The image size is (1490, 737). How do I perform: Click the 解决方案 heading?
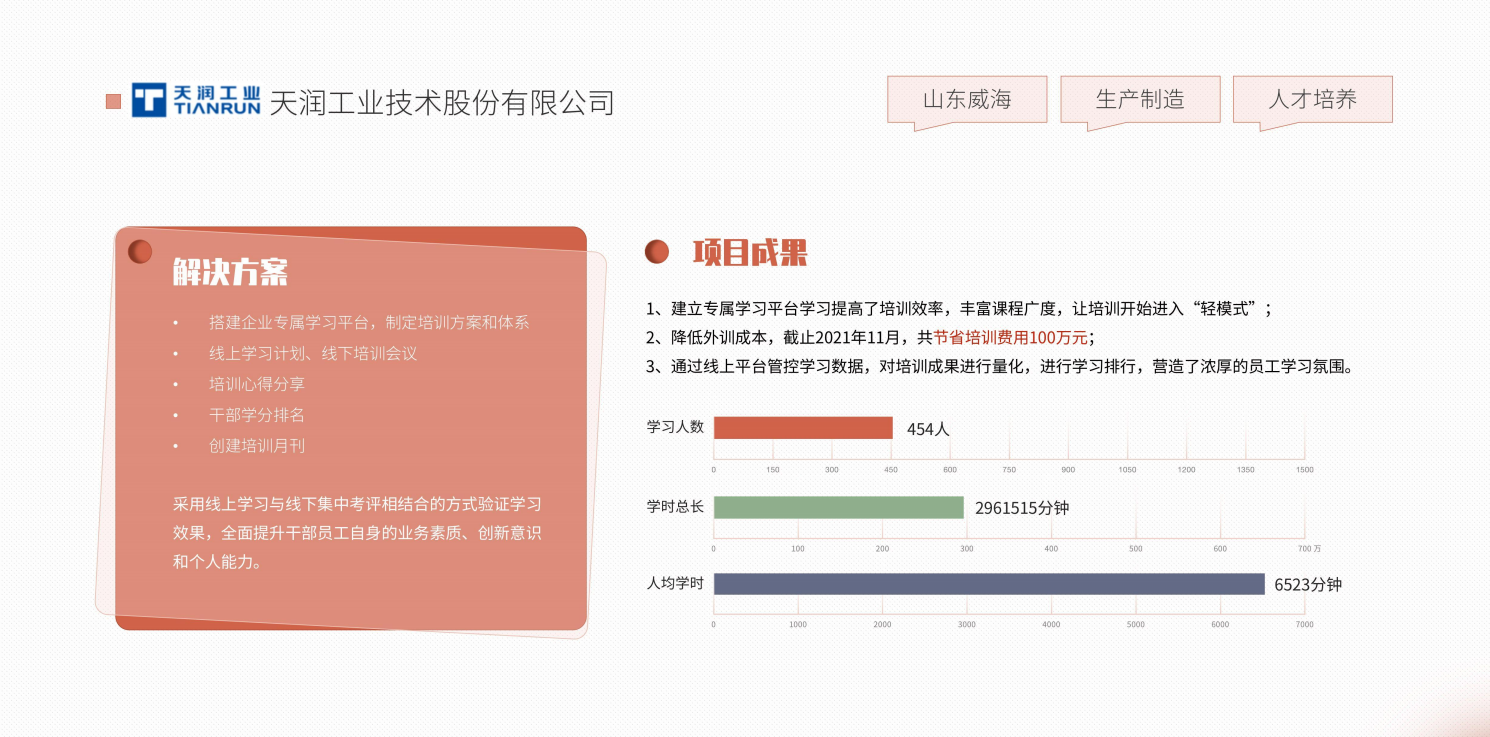click(x=230, y=272)
